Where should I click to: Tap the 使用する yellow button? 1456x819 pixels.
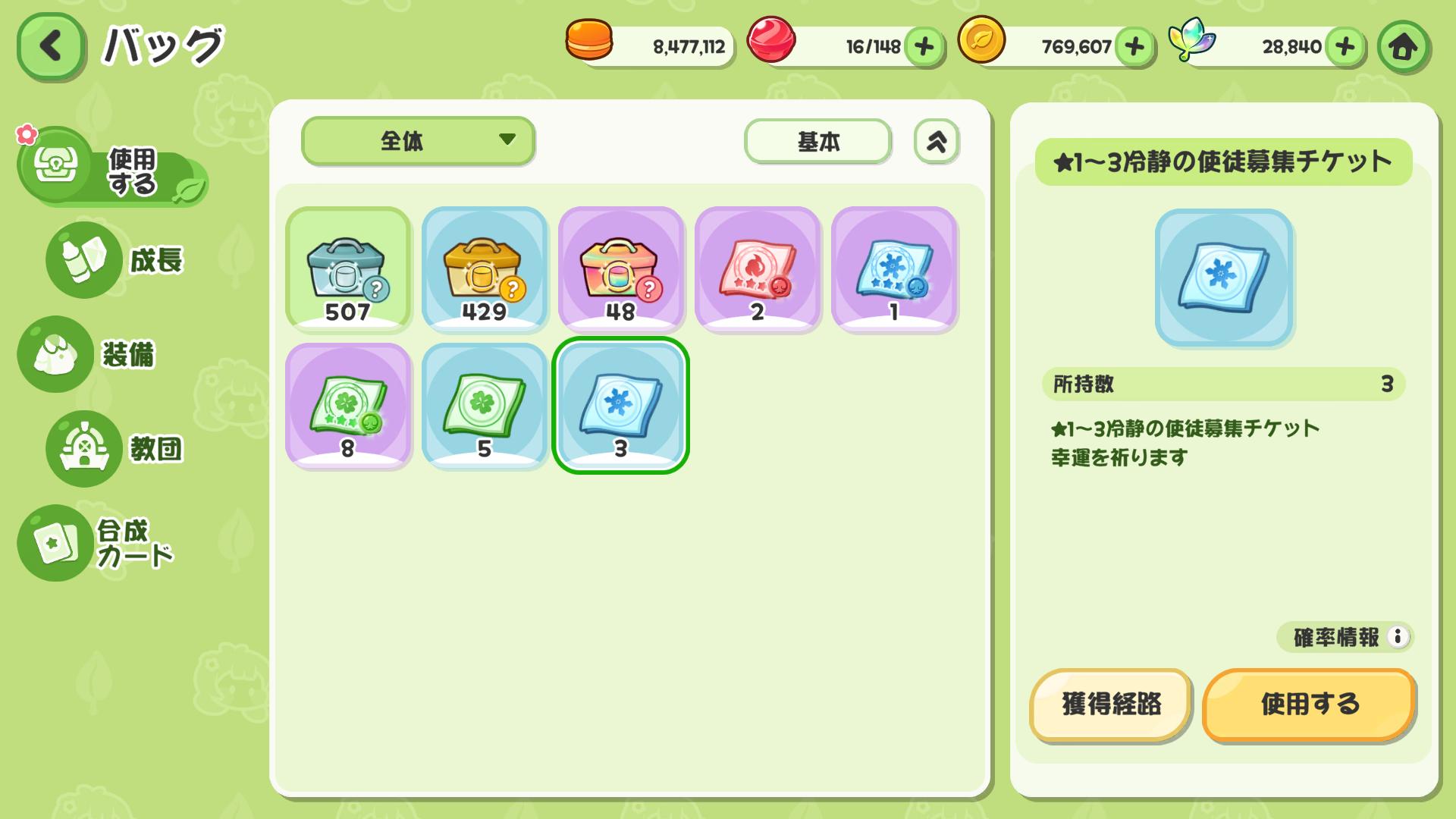1309,704
